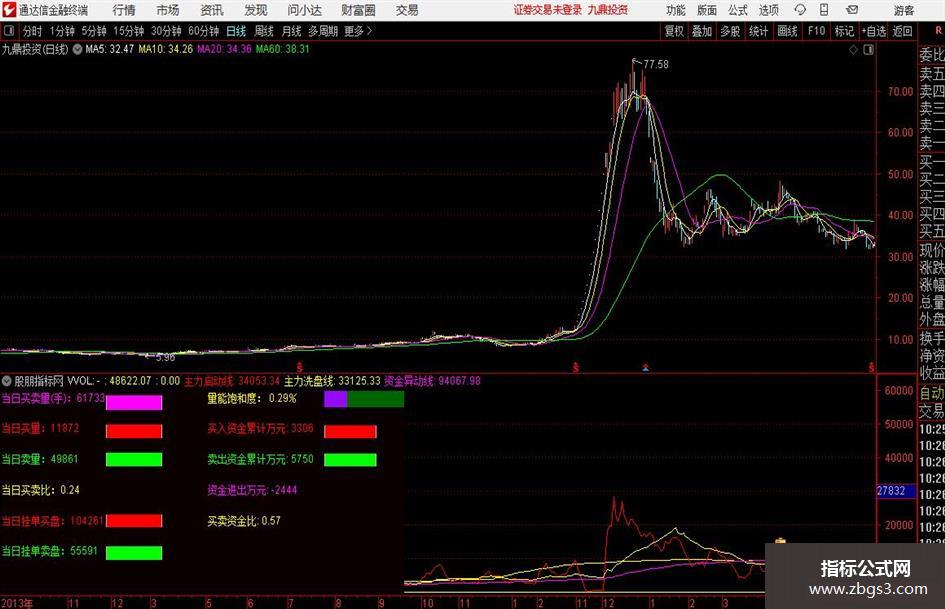Viewport: 945px width, 609px height.
Task: Click the 当日买卖比: 0.24 readout
Action: (40, 490)
